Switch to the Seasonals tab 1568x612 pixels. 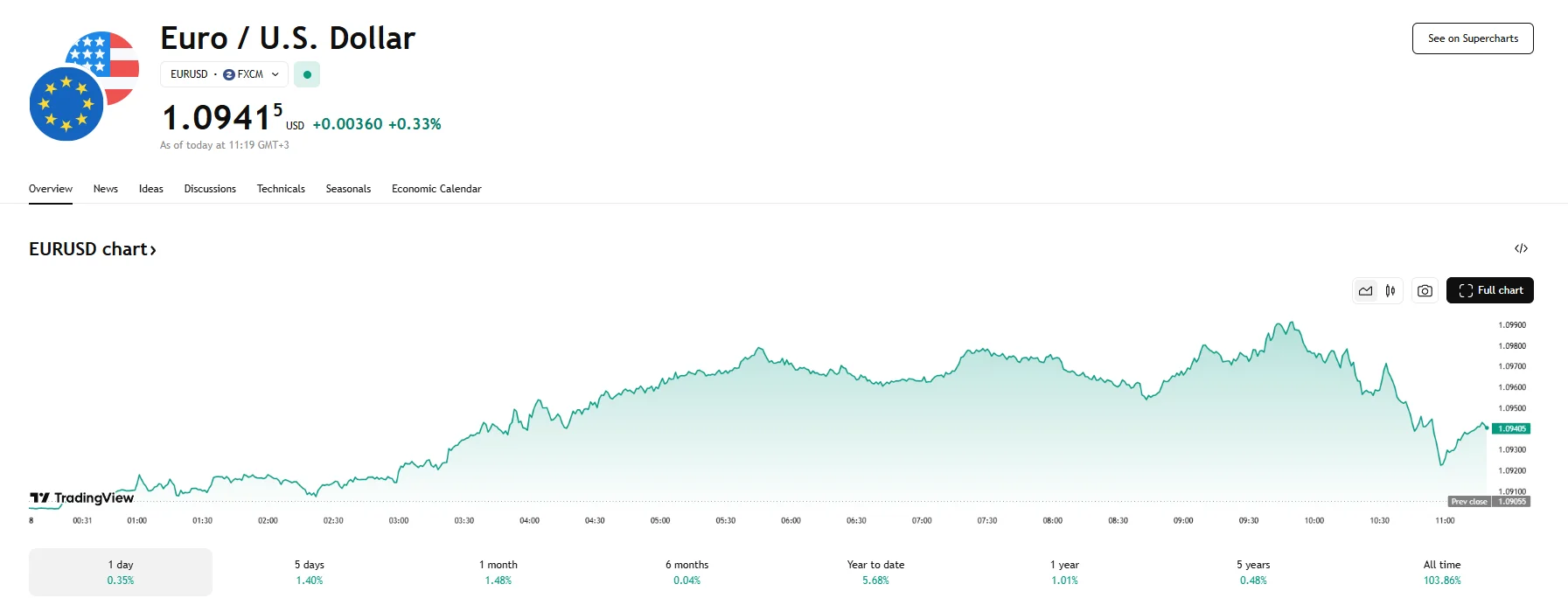point(348,189)
